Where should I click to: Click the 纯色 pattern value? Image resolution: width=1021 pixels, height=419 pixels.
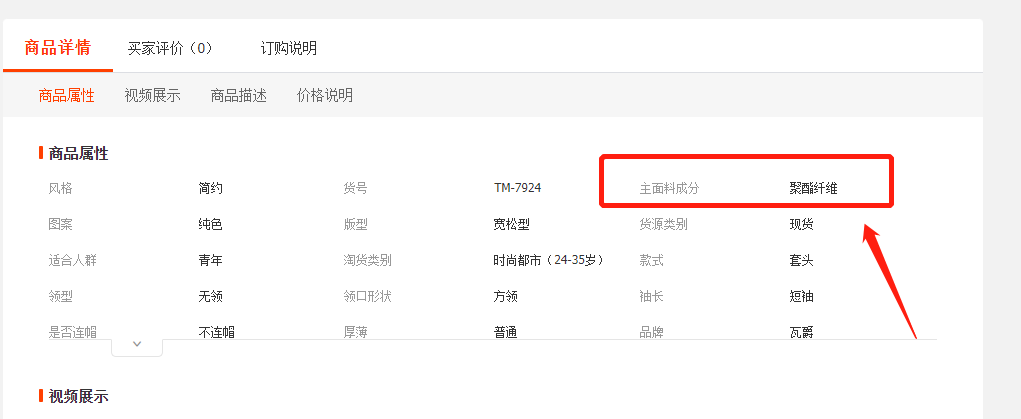(210, 225)
